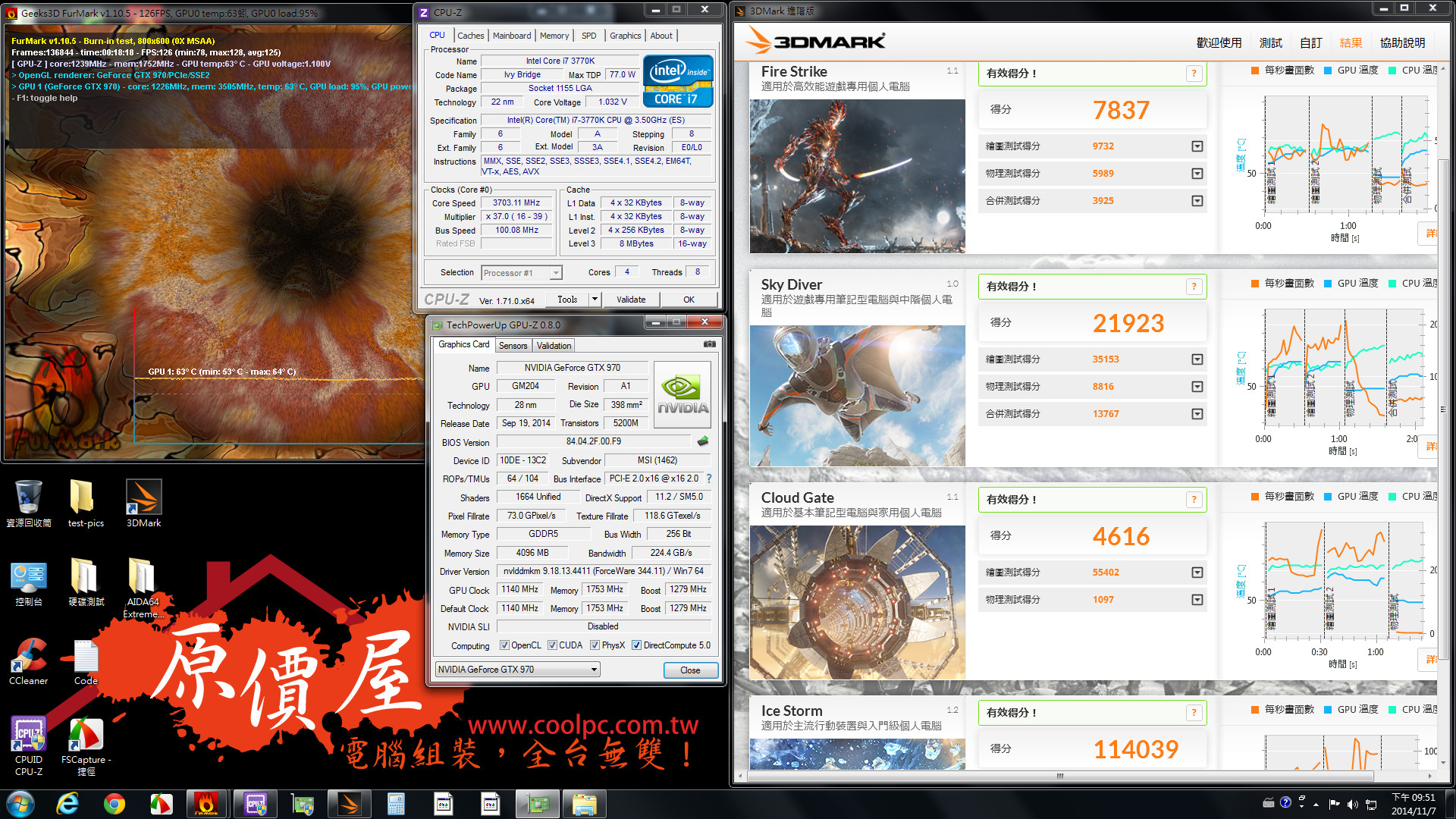Click the Intel Core i7 logo in CPU-Z
Viewport: 1456px width, 819px height.
678,81
